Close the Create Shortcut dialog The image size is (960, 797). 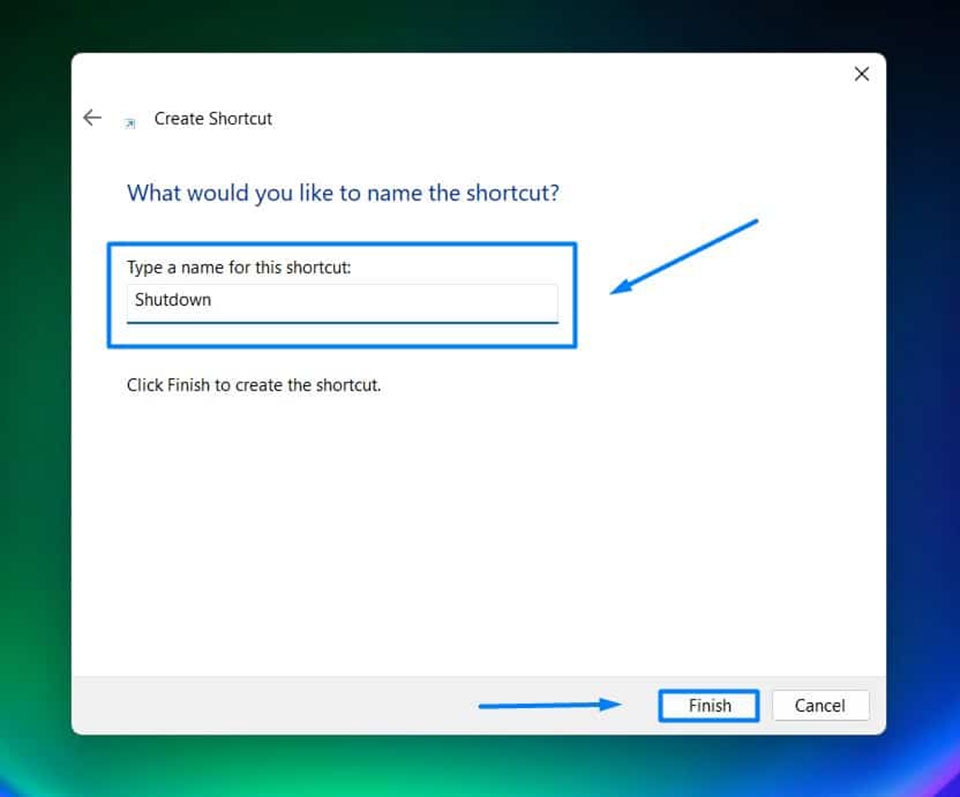point(861,74)
